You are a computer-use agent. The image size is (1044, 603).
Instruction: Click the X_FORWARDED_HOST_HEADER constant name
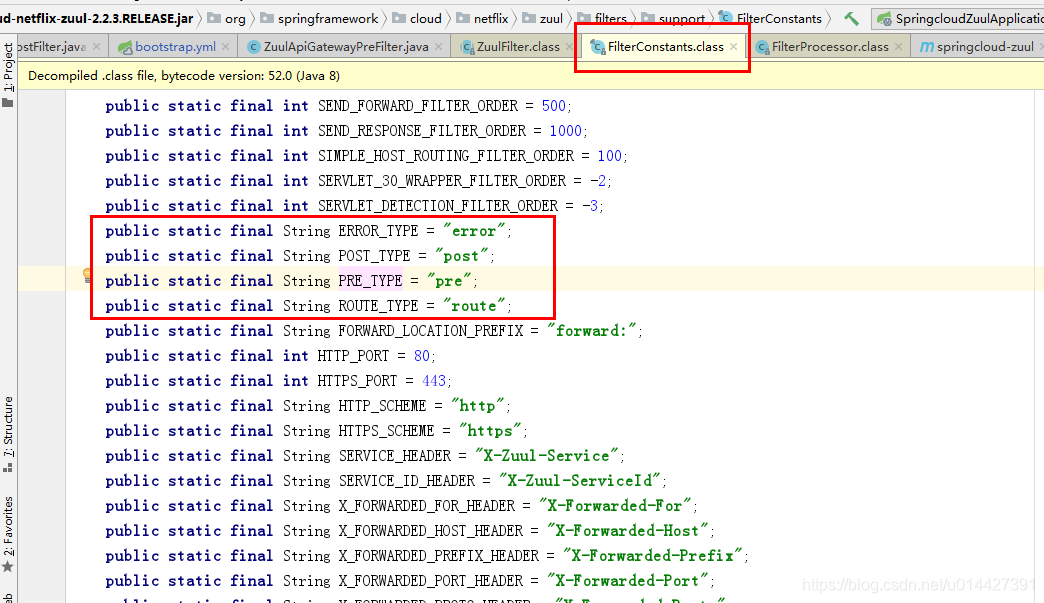(x=431, y=531)
